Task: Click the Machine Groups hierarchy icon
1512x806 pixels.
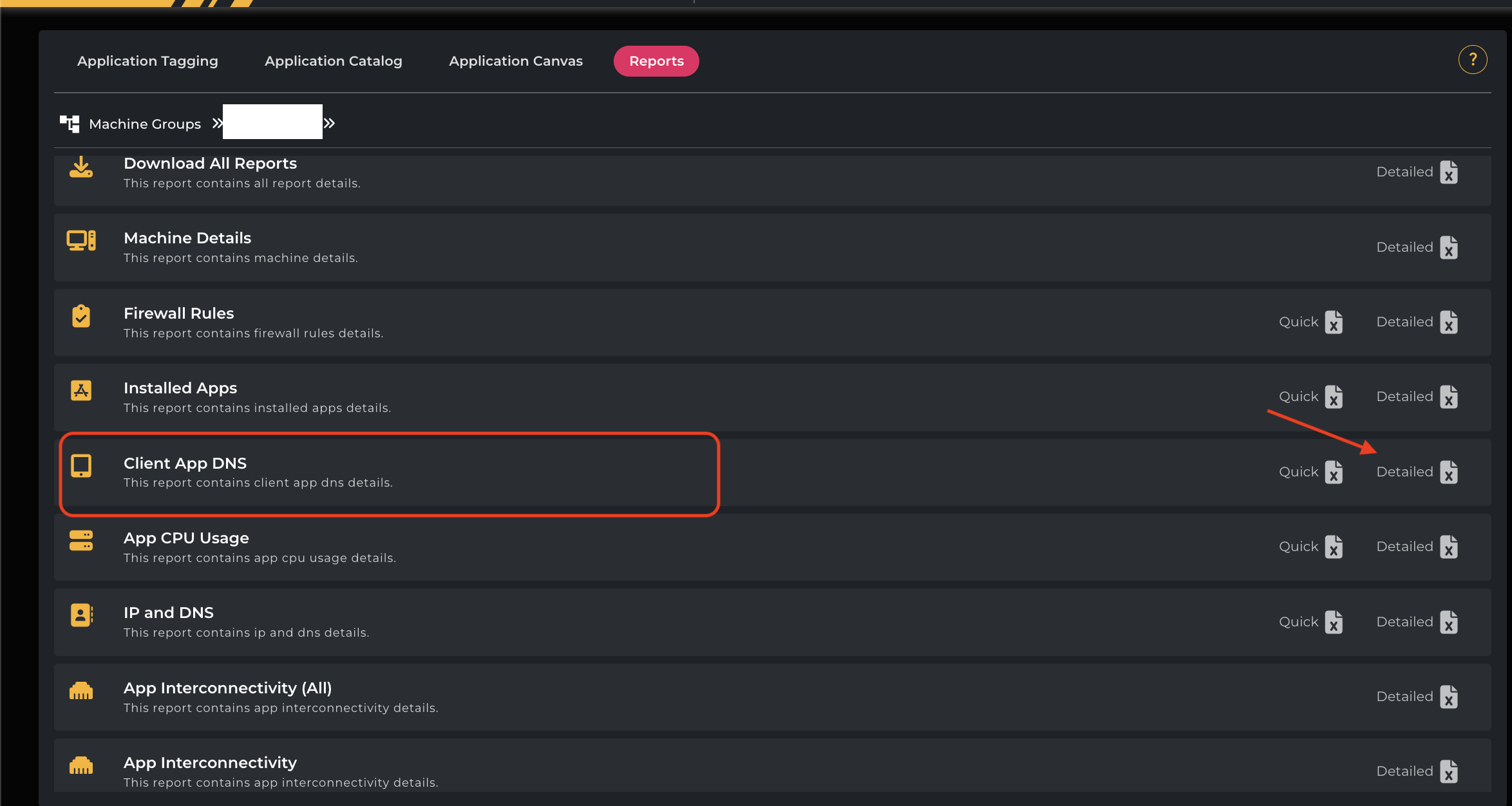Action: coord(70,124)
